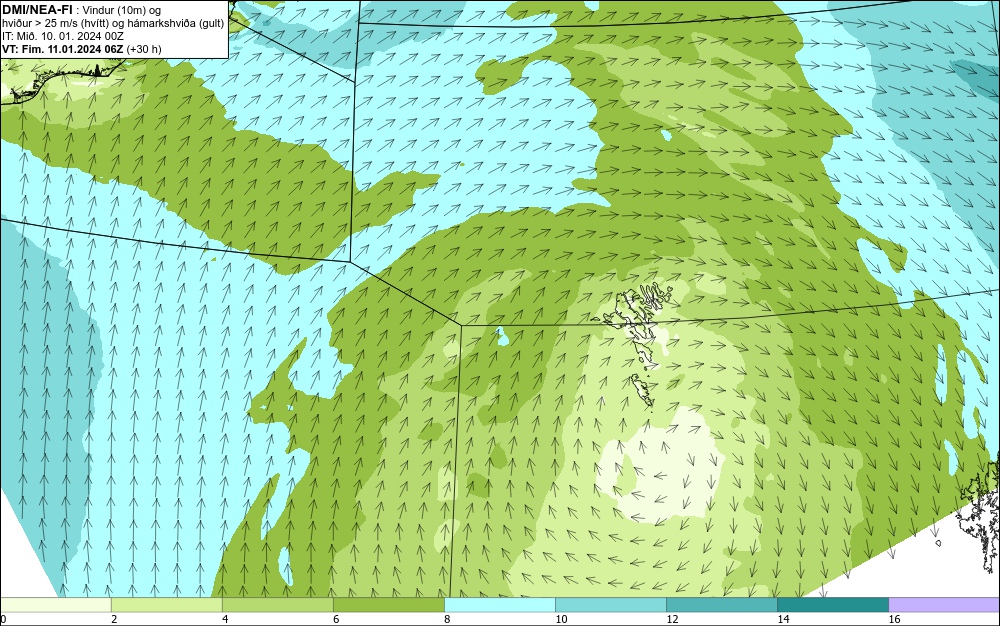1000x626 pixels.
Task: Select the olive green 6–8 m/s legend swatch
Action: [388, 605]
